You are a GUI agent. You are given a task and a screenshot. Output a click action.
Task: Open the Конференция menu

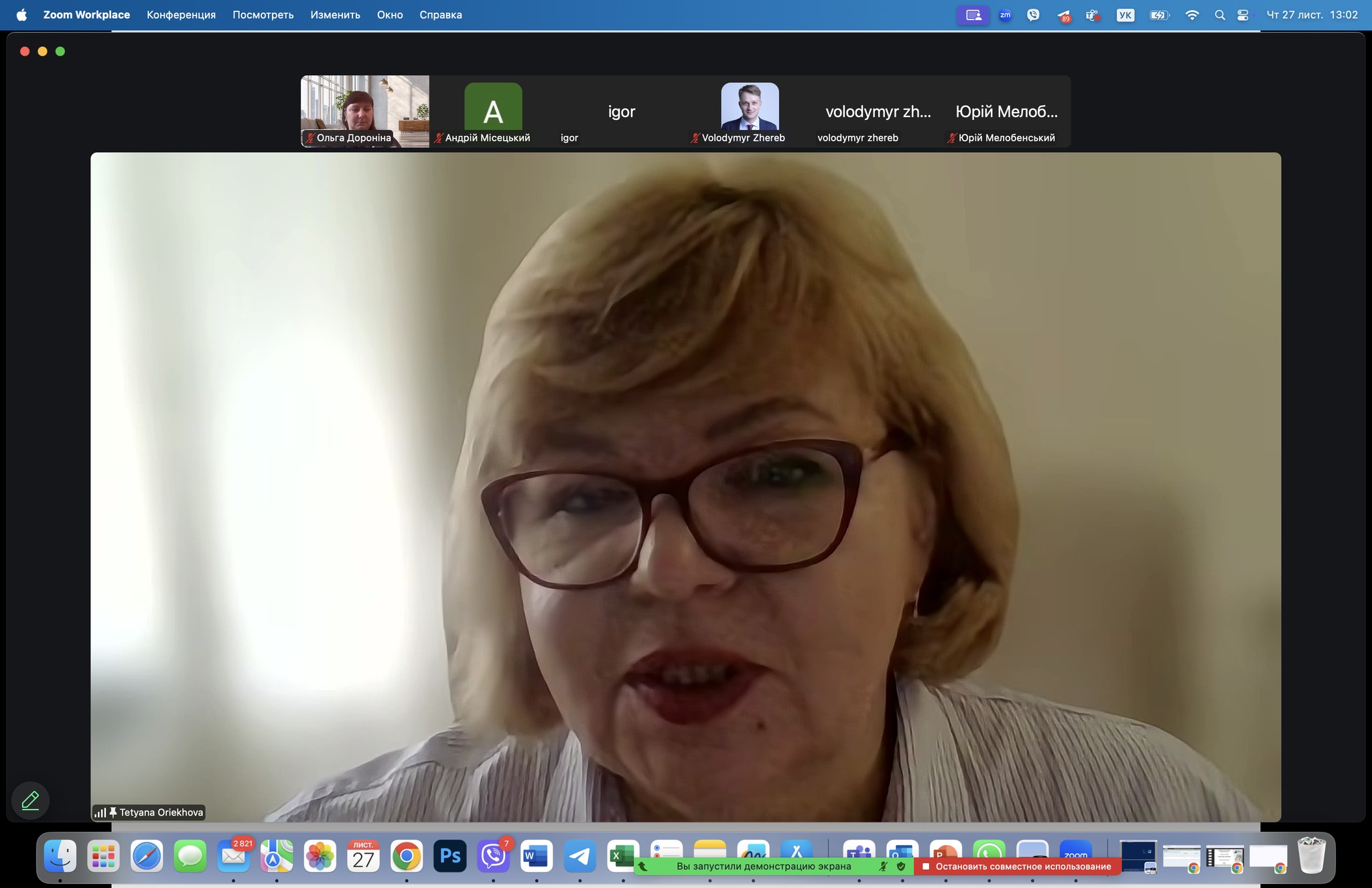[x=181, y=15]
